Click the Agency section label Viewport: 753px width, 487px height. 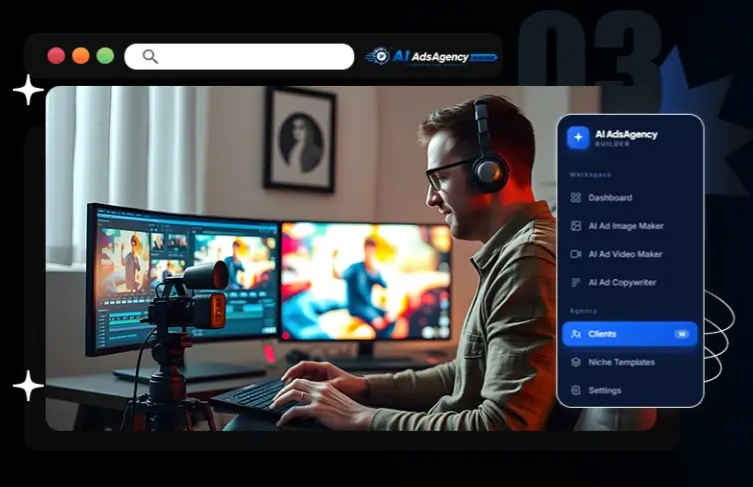(583, 311)
